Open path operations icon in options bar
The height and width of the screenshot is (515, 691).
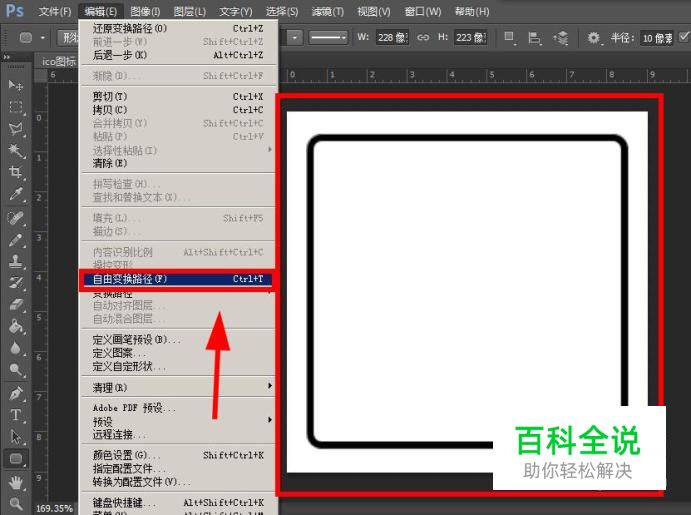point(509,38)
